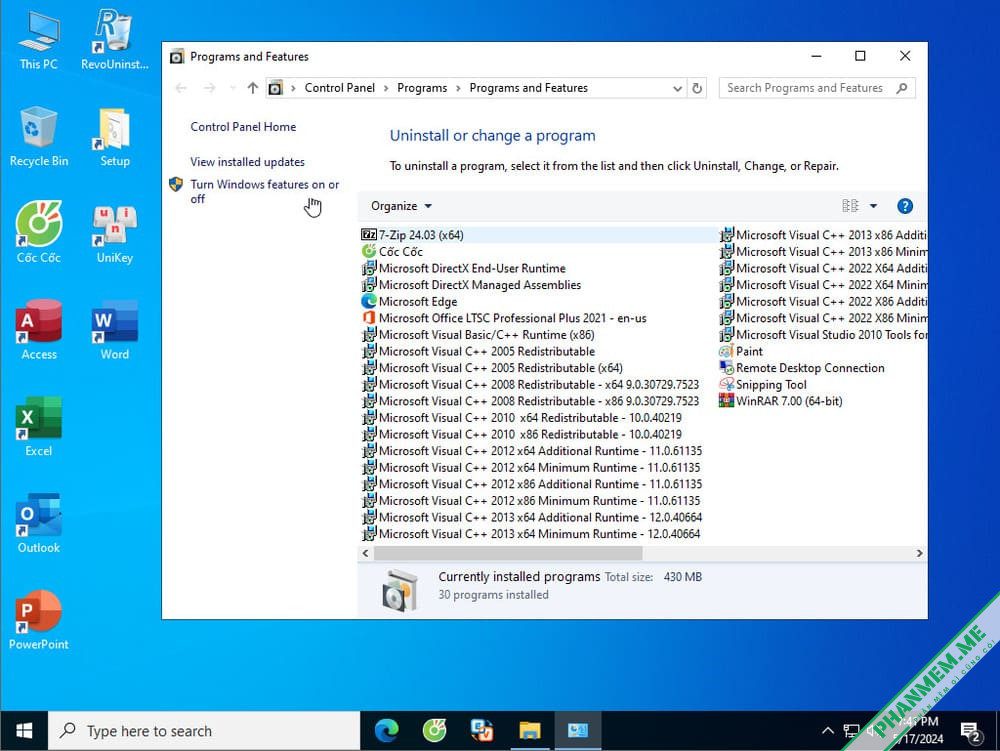Select Microsoft Edge in the program list
Viewport: 1000px width, 751px height.
(409, 302)
